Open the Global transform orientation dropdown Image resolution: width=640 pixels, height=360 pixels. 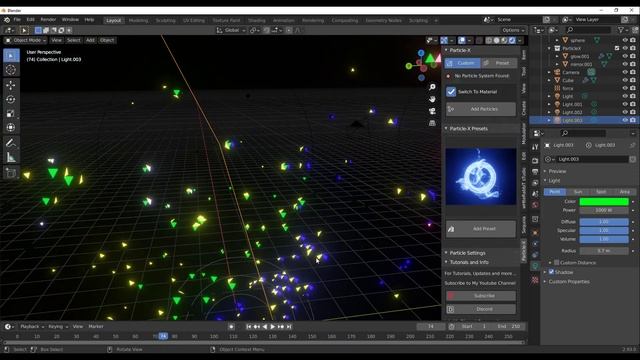(231, 30)
